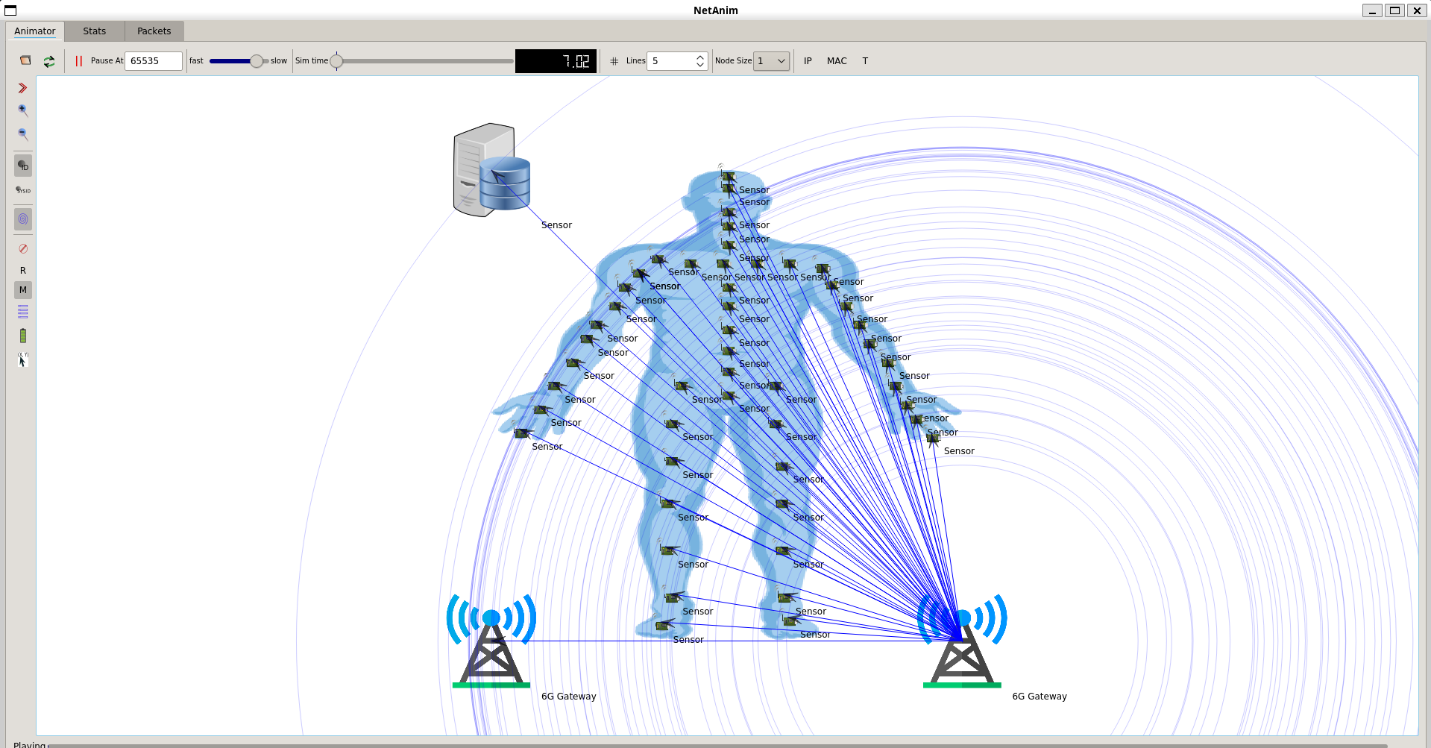This screenshot has width=1431, height=748.
Task: Click the Pause At input field
Action: 153,61
